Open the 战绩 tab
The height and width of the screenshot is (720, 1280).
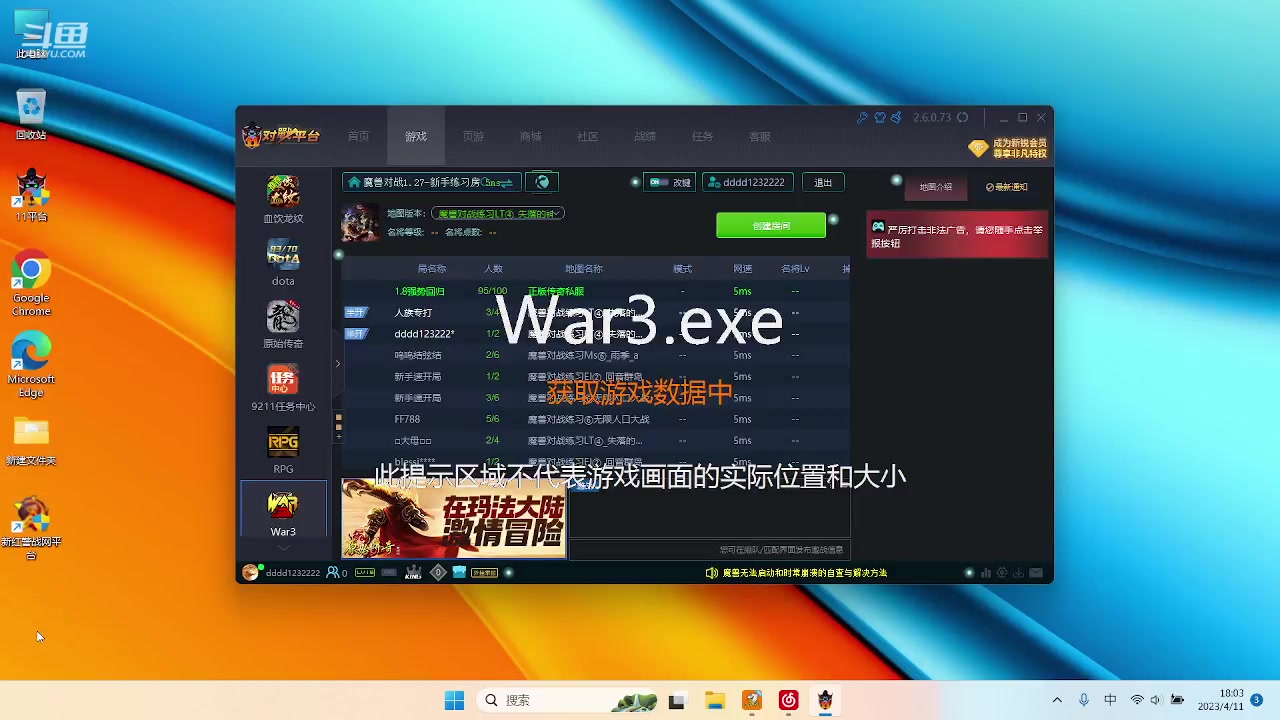click(645, 137)
